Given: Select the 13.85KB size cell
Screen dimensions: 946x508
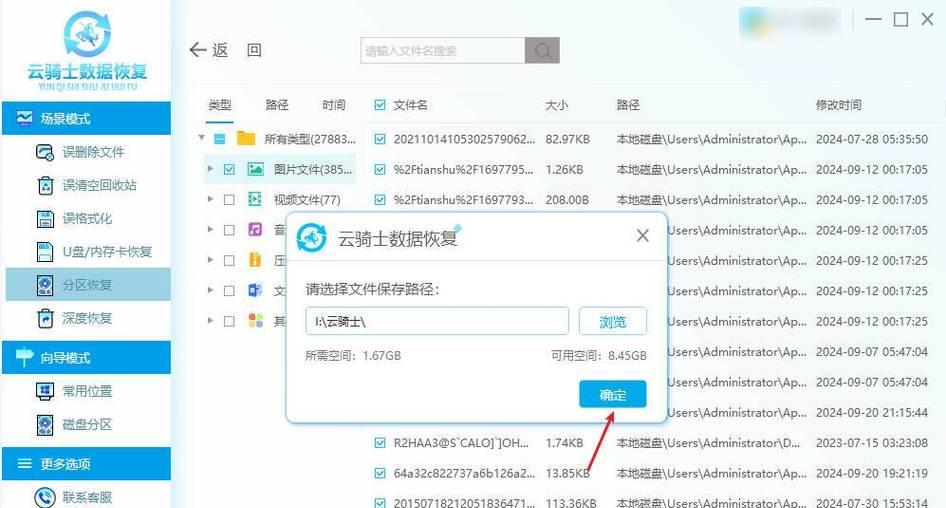Looking at the screenshot, I should (x=568, y=474).
